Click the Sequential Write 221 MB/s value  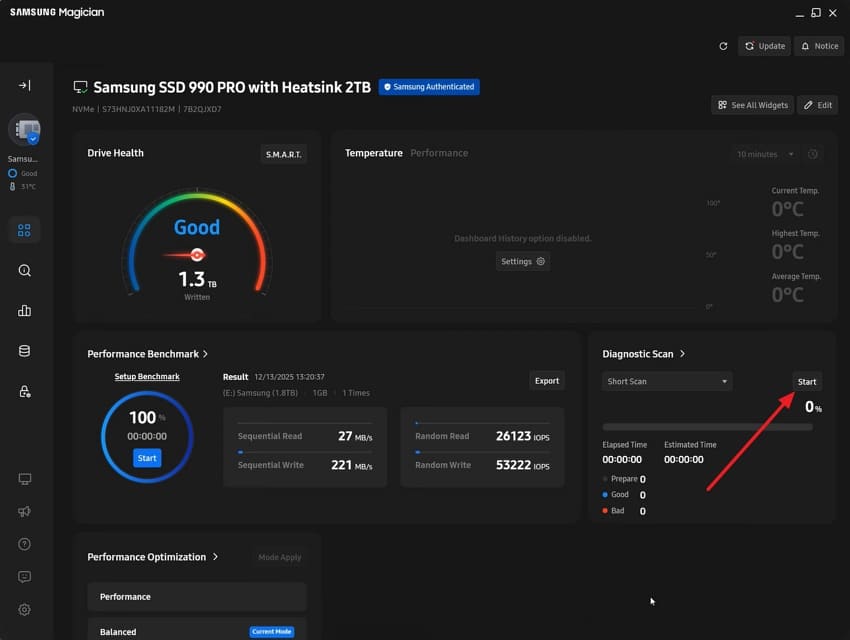coord(352,465)
